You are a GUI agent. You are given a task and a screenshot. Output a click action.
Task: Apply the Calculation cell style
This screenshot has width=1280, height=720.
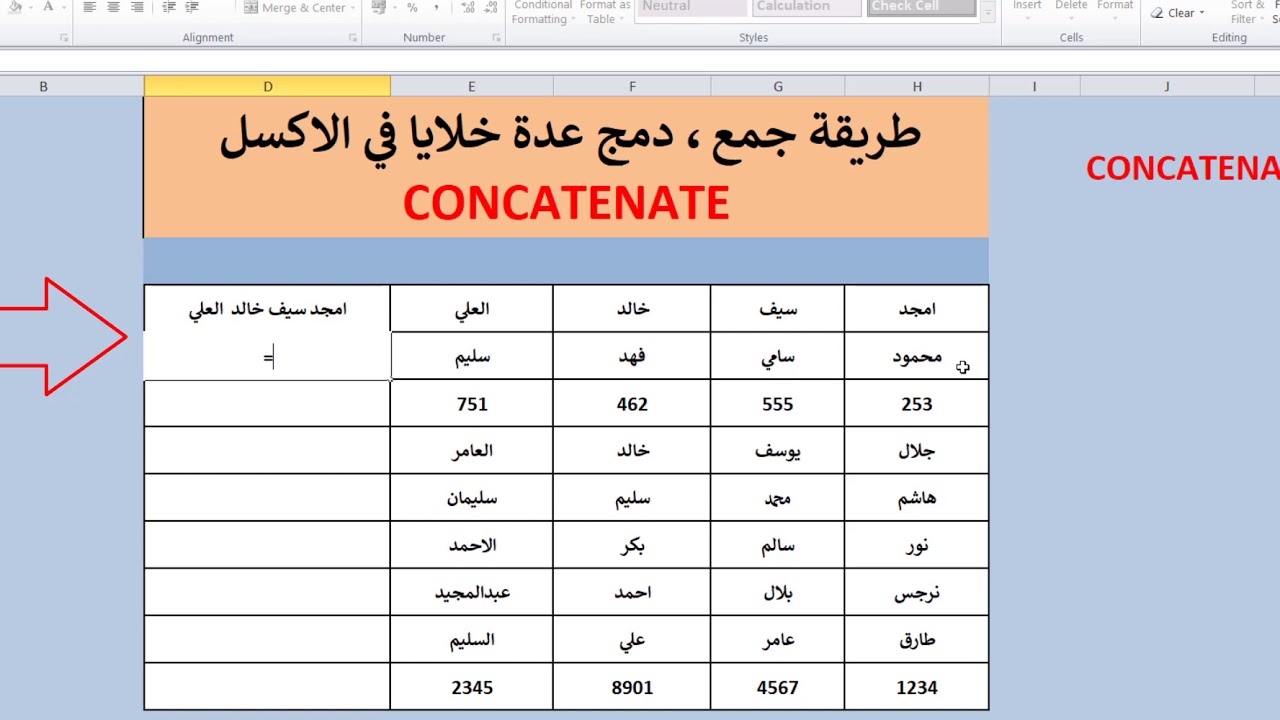click(x=806, y=7)
